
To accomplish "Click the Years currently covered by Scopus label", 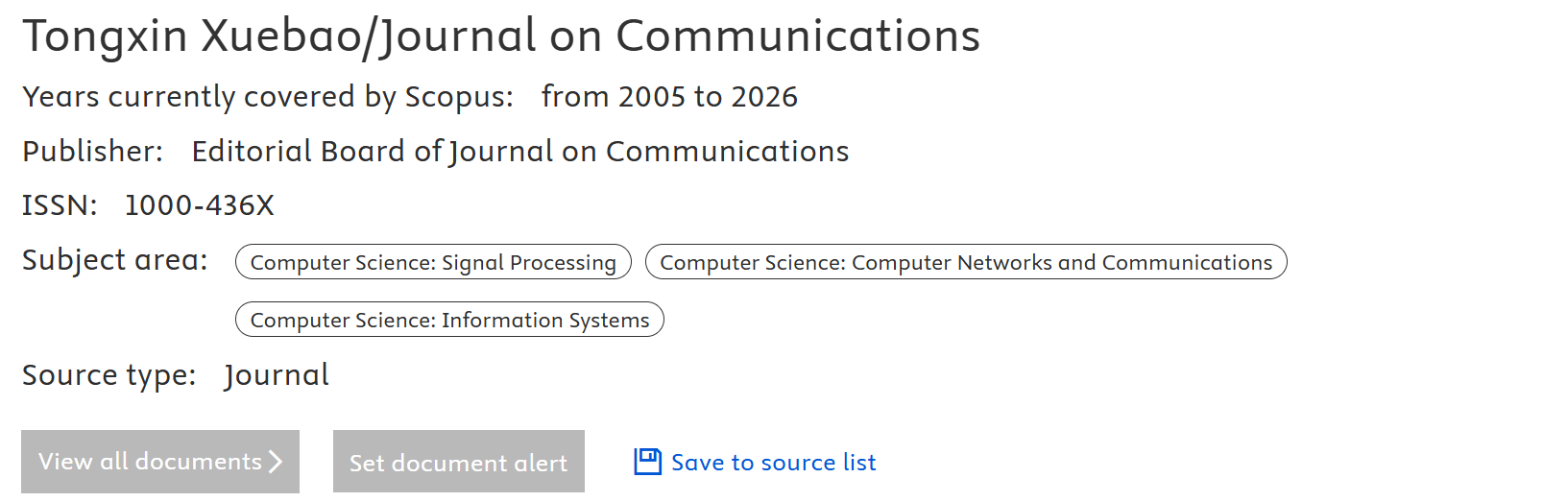I will point(268,97).
